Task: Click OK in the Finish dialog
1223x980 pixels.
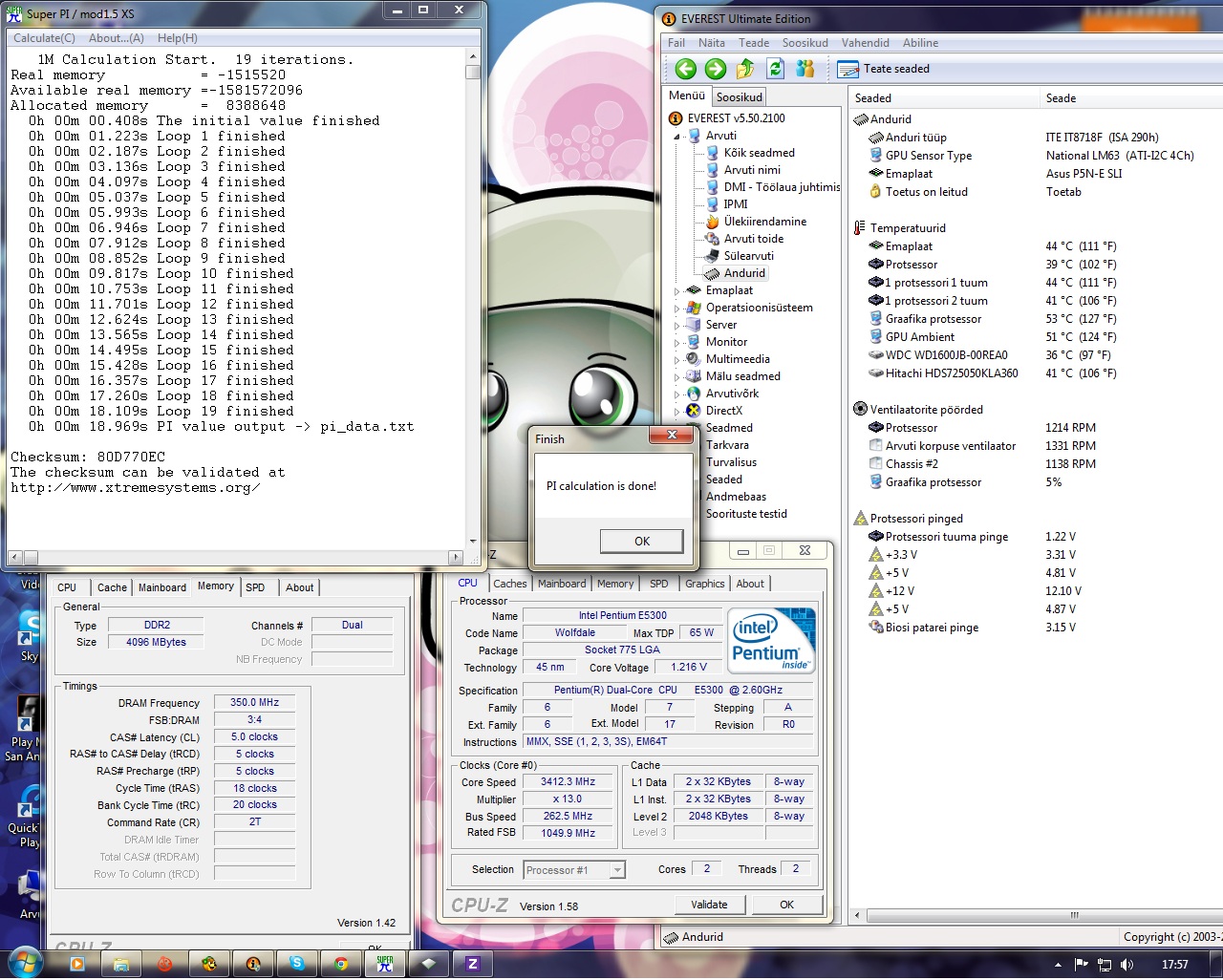Action: (642, 542)
